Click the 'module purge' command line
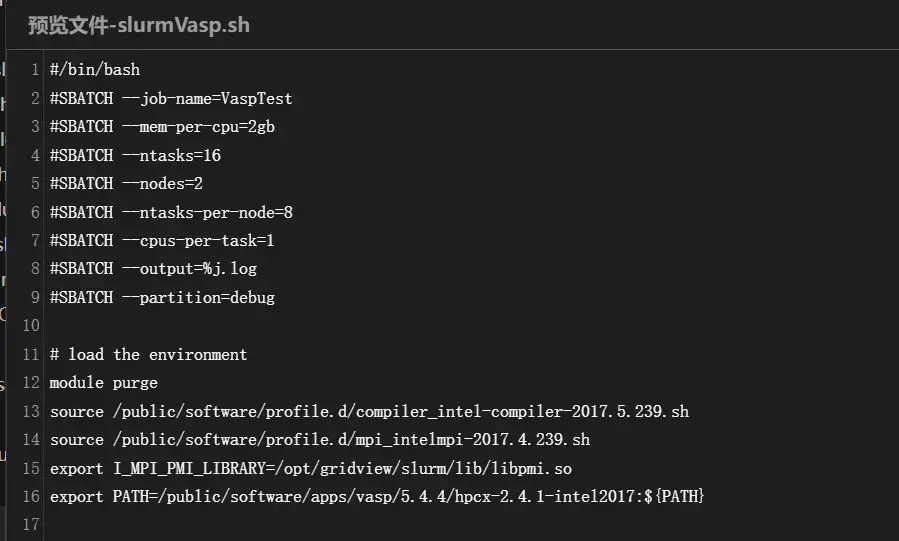The image size is (899, 541). [x=104, y=382]
